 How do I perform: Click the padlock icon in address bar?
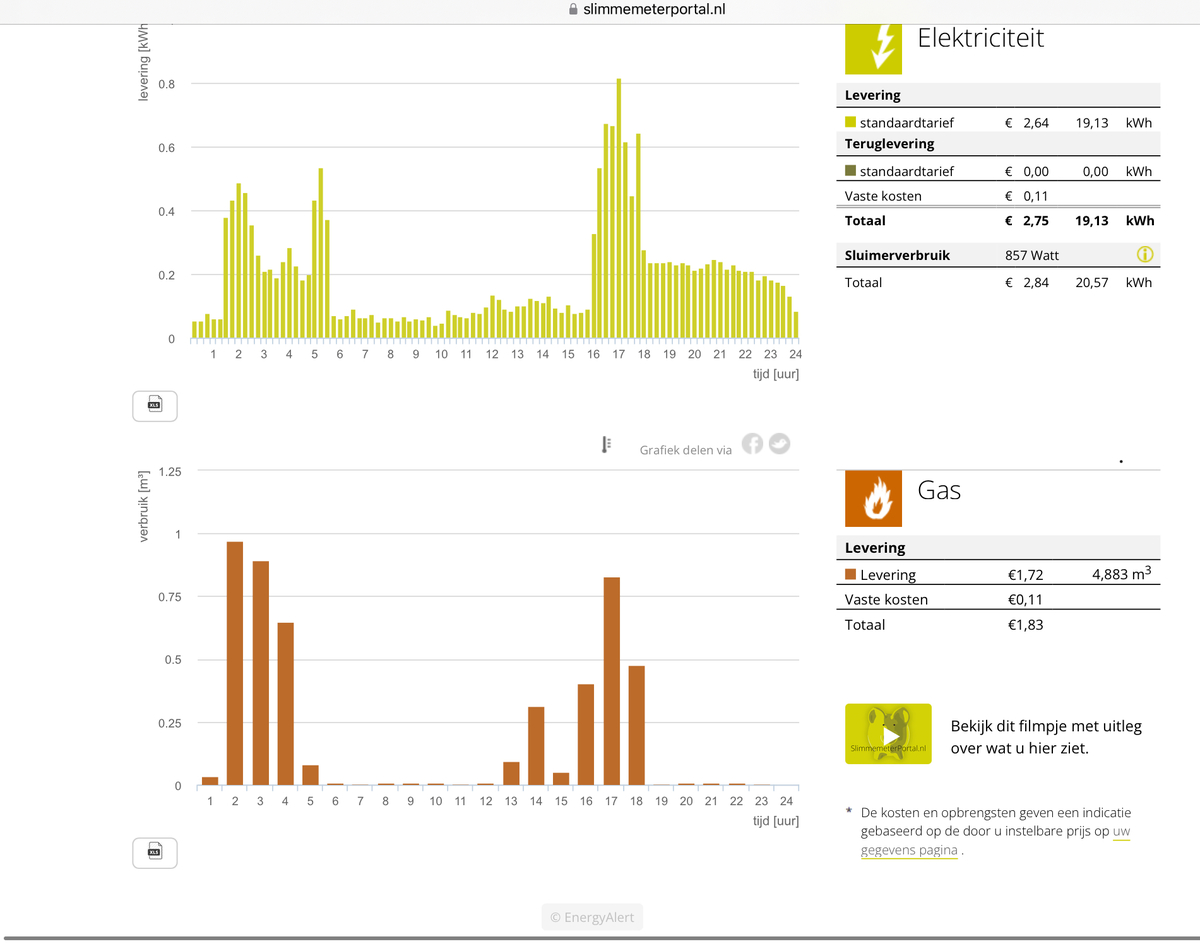pyautogui.click(x=573, y=10)
